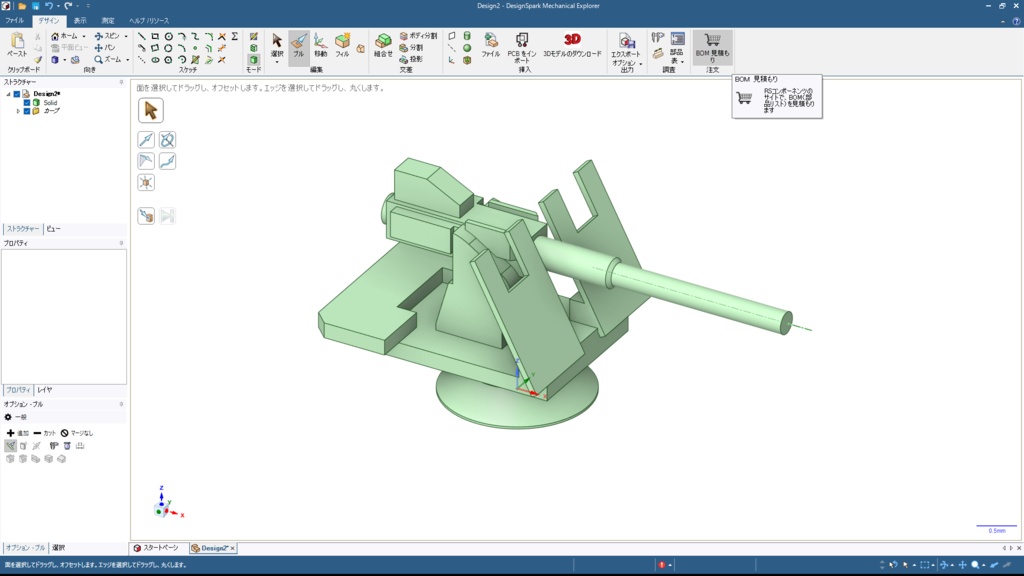Screen dimensions: 1024x576
Task: Open the status bar error indicator dropdown
Action: pos(671,566)
